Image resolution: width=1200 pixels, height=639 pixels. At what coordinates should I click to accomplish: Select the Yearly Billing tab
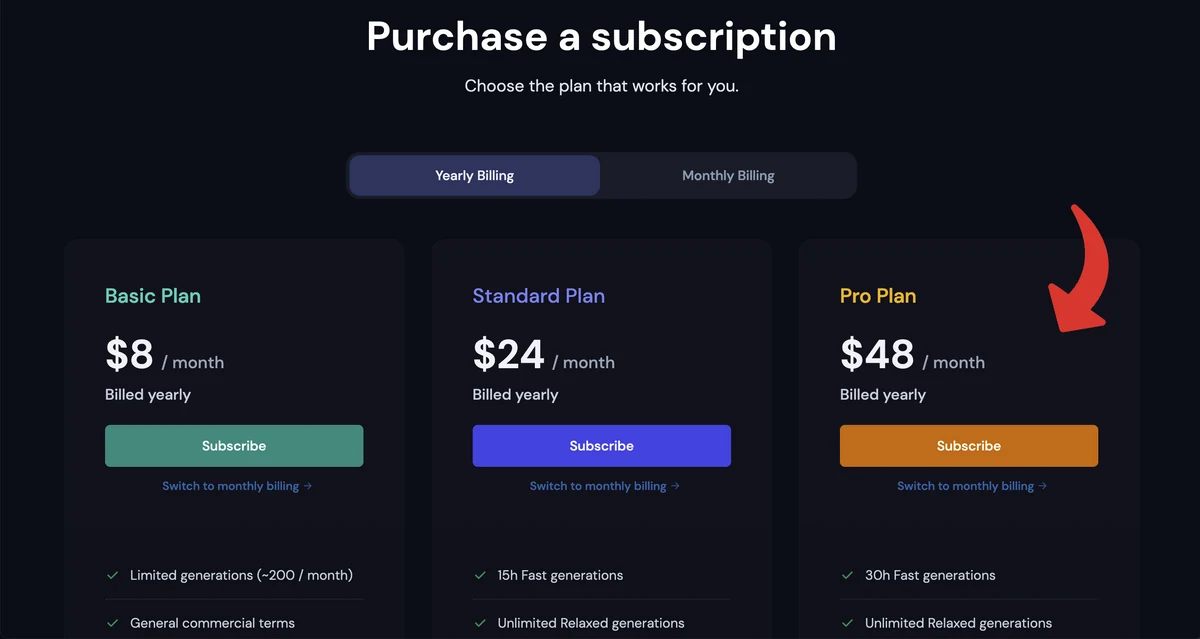click(x=474, y=175)
